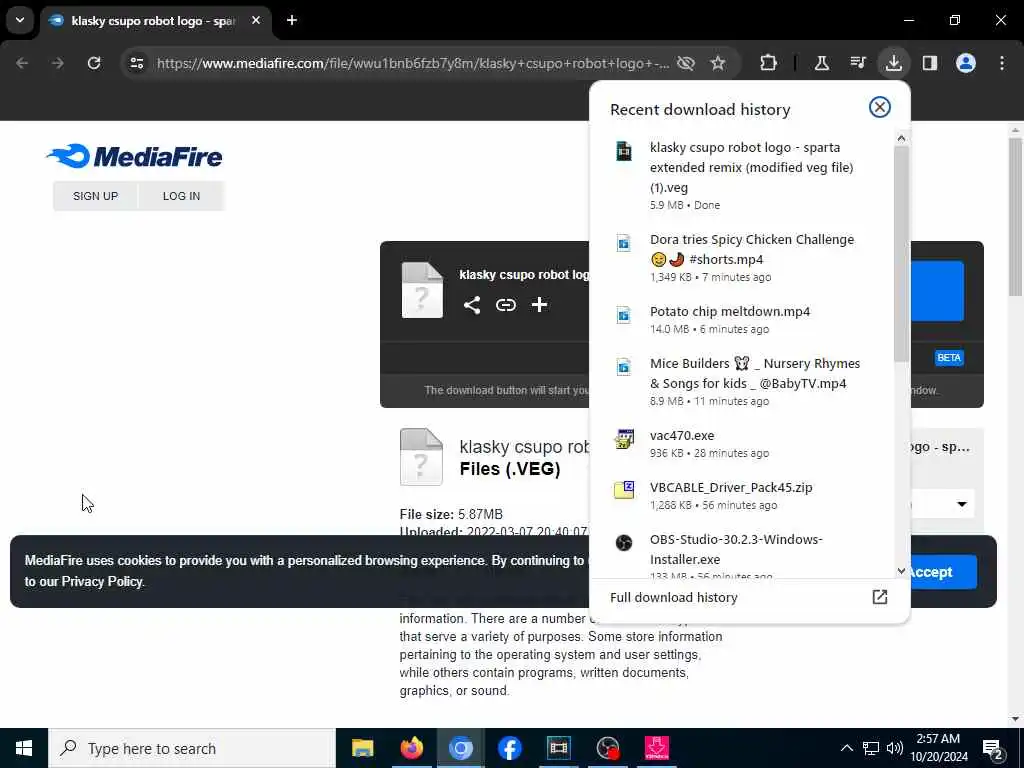This screenshot has width=1024, height=768.
Task: Open Chrome profile avatar
Action: [x=966, y=63]
